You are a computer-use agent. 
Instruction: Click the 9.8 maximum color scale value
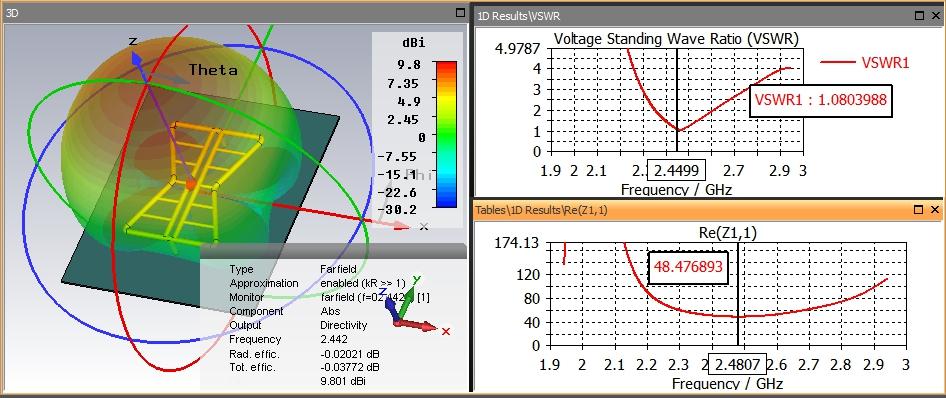408,64
